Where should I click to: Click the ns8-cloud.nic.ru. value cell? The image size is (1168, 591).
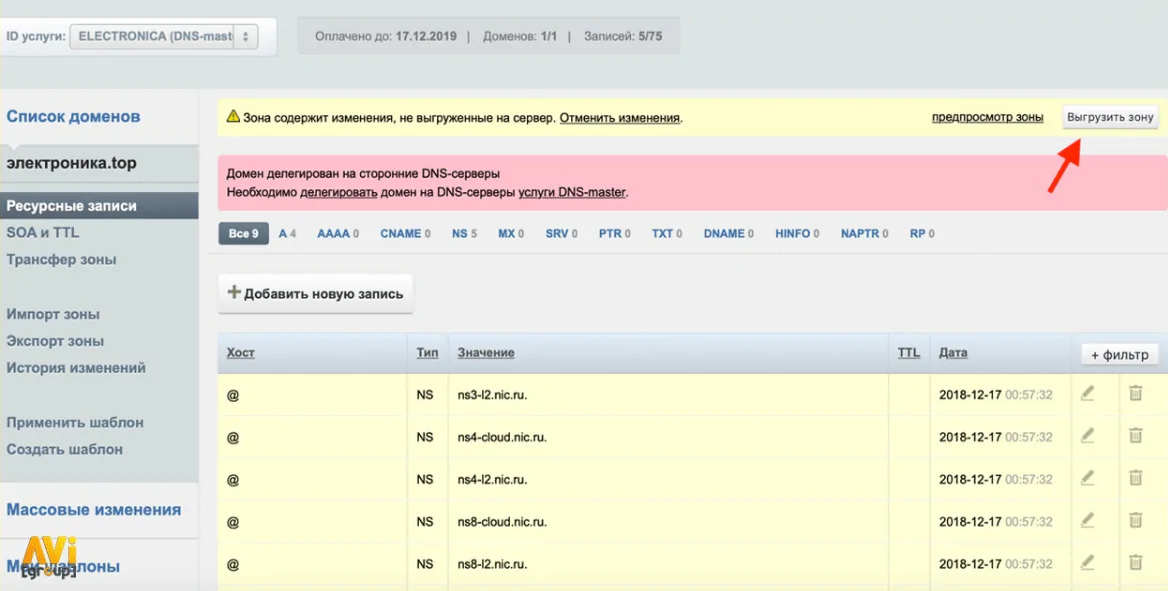(668, 522)
